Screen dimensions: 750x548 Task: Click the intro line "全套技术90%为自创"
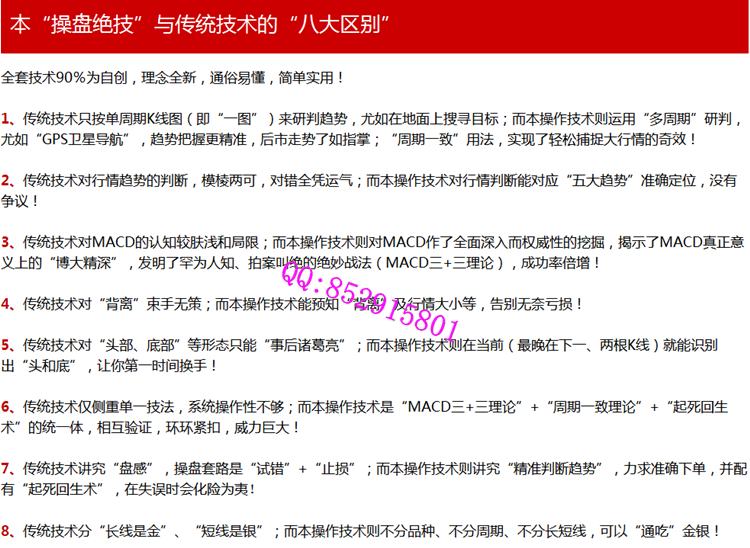[67, 77]
